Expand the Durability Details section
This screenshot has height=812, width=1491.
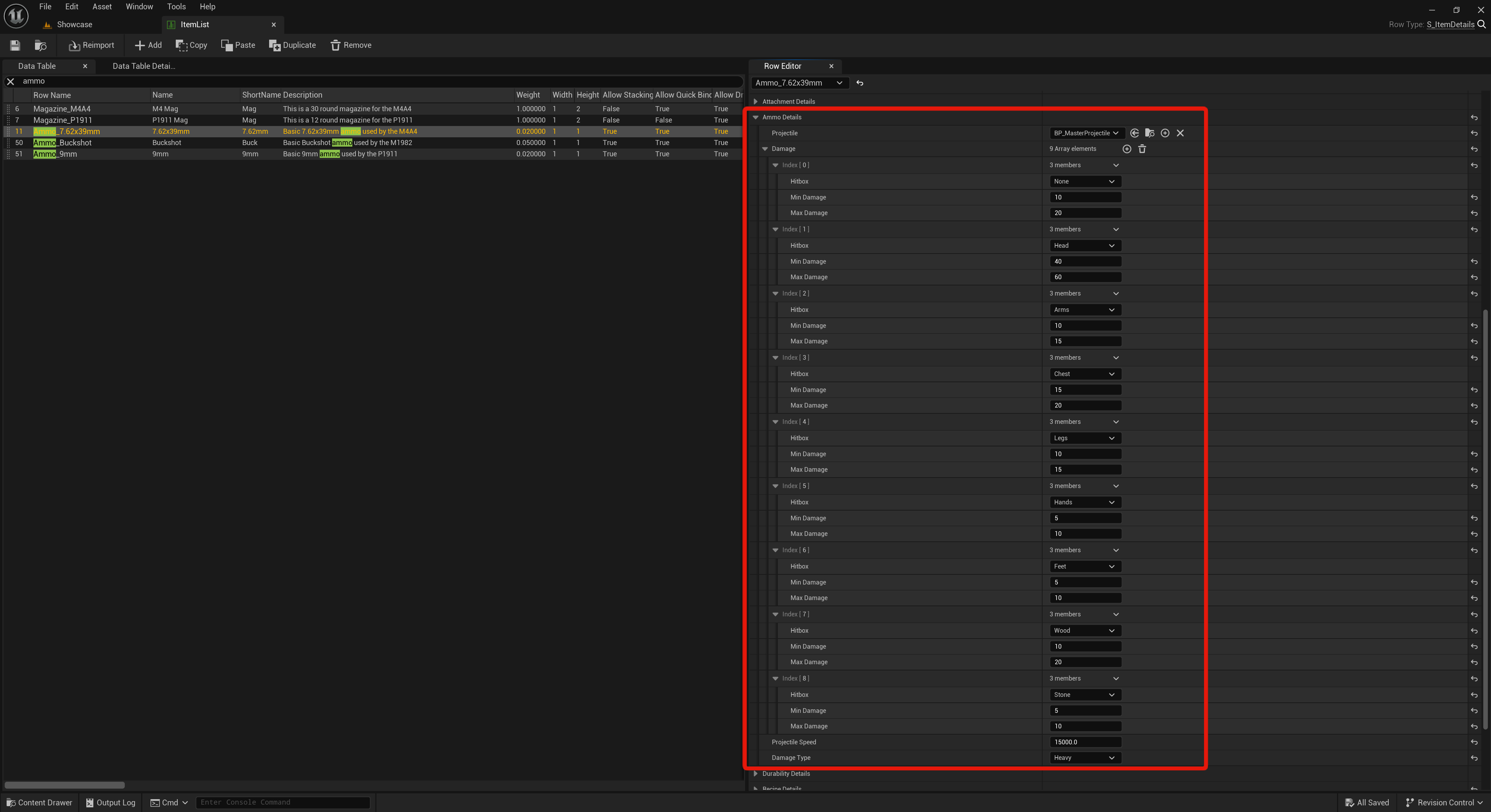[x=755, y=774]
